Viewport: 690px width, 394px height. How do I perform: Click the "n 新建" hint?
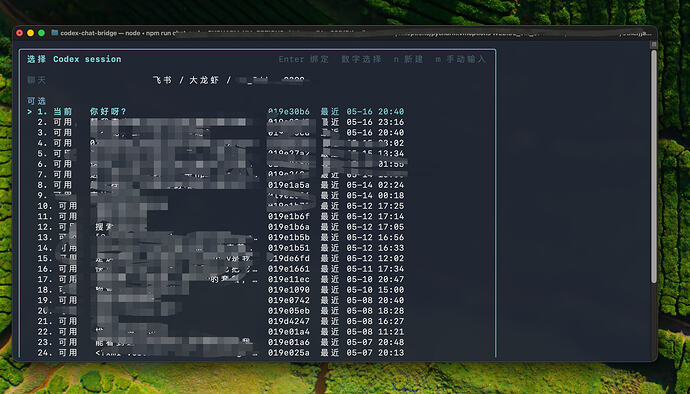[x=408, y=59]
